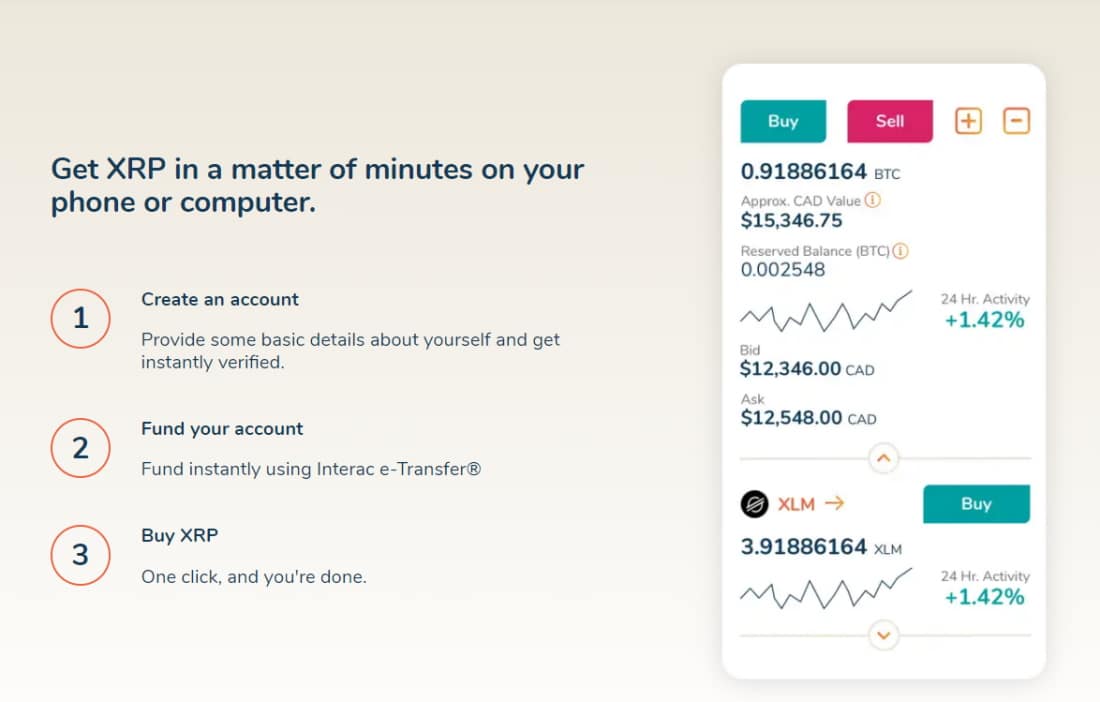Click the orange minus square icon
Viewport: 1100px width, 702px height.
[x=1017, y=121]
